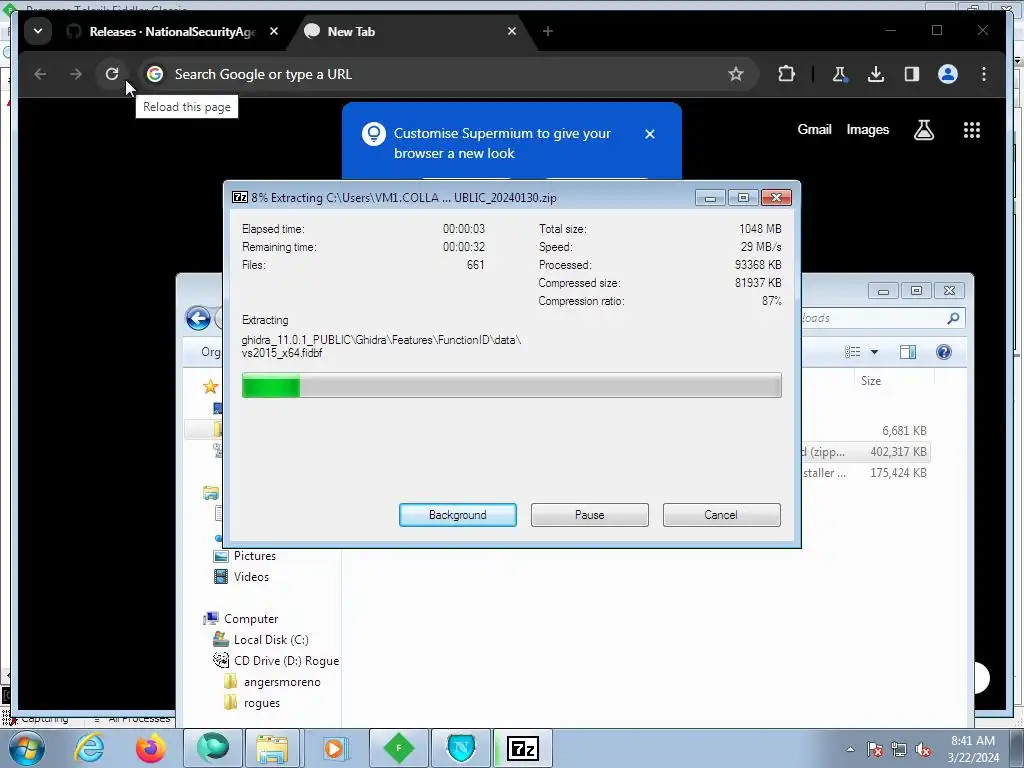The width and height of the screenshot is (1024, 768).
Task: Open the Google apps grid
Action: 972,130
